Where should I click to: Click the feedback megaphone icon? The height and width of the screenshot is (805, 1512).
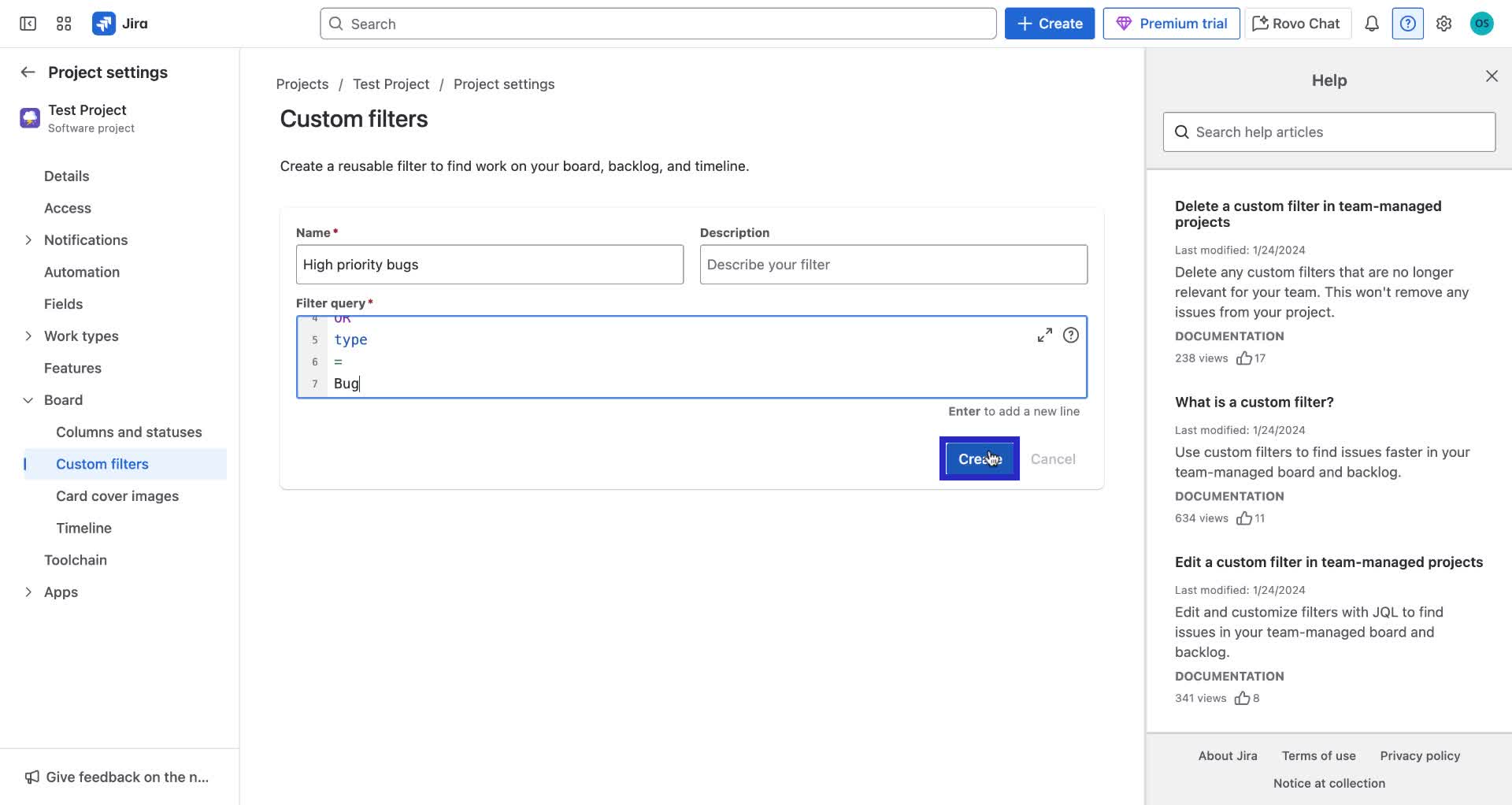(x=31, y=777)
